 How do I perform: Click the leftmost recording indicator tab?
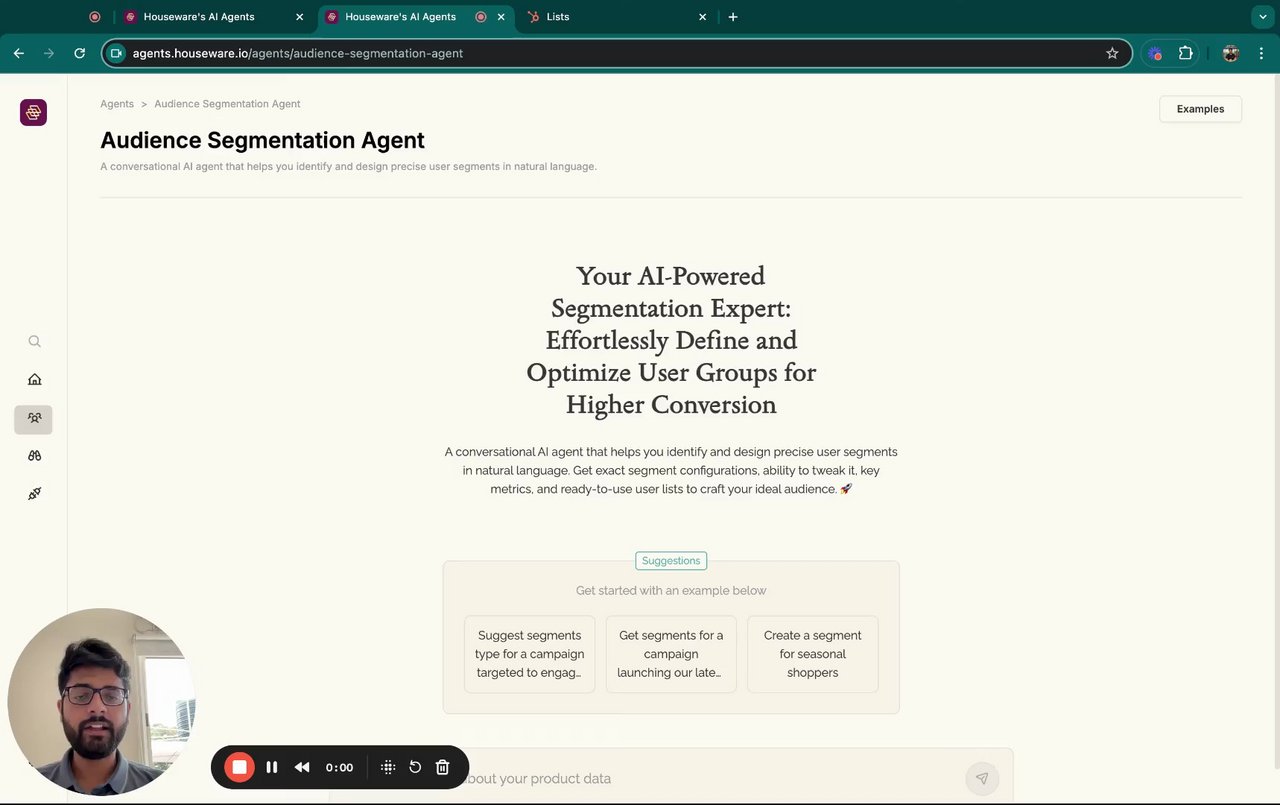95,17
